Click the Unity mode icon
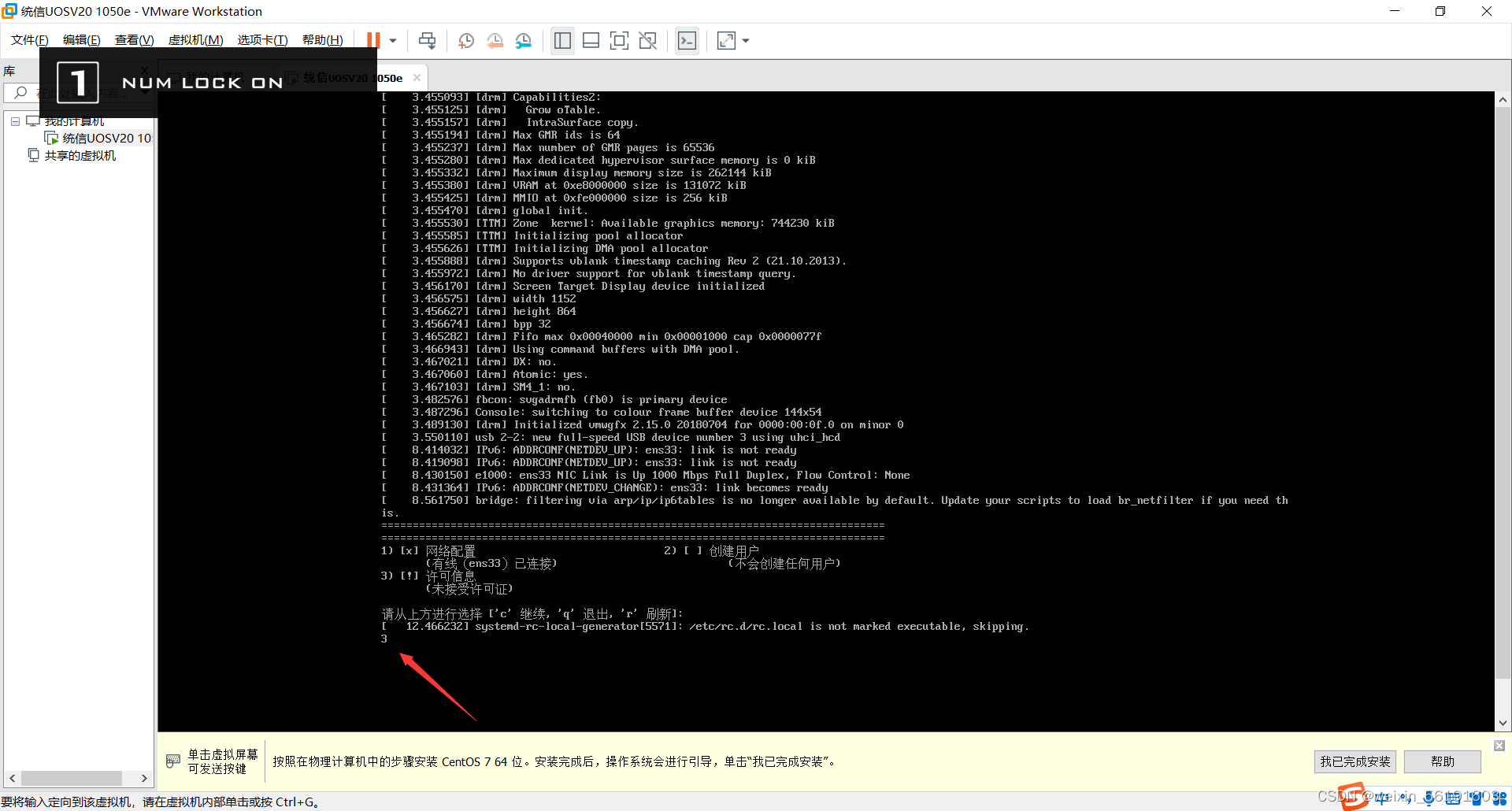 [x=648, y=41]
